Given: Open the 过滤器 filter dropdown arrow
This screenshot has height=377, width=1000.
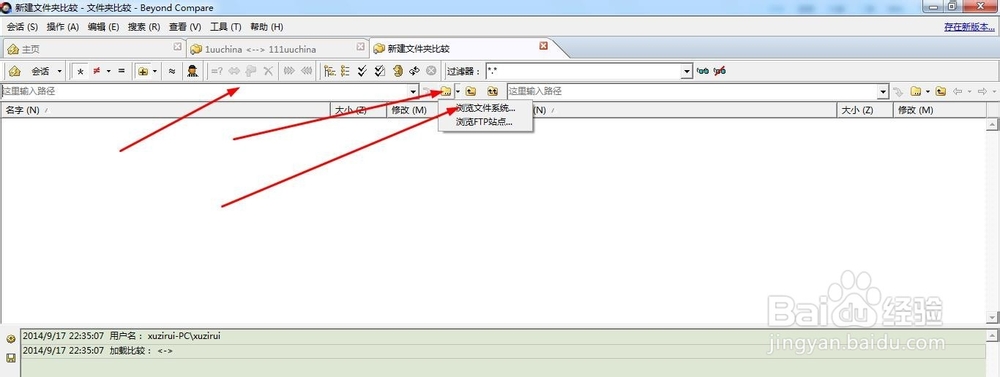Looking at the screenshot, I should 687,72.
